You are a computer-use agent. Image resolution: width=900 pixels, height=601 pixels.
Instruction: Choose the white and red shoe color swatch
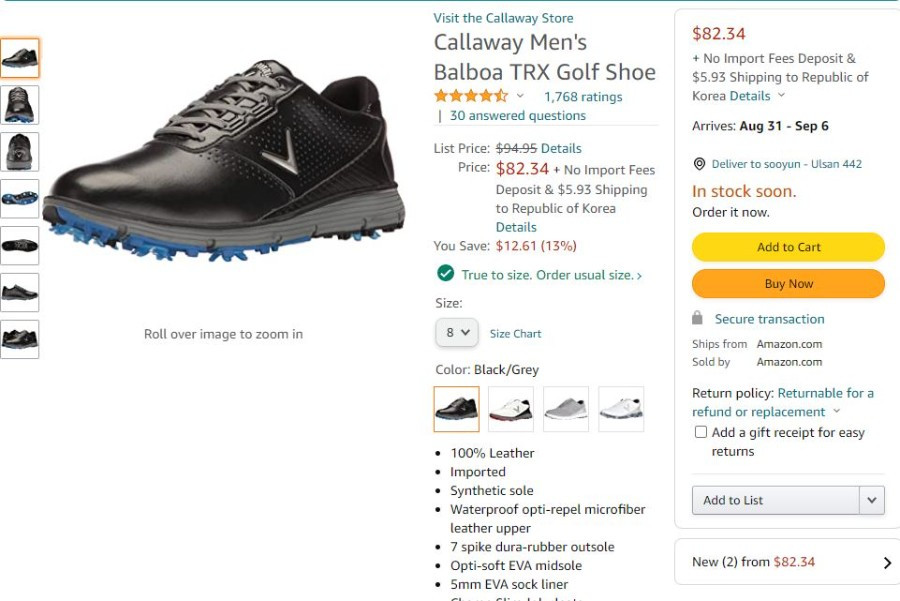coord(511,409)
